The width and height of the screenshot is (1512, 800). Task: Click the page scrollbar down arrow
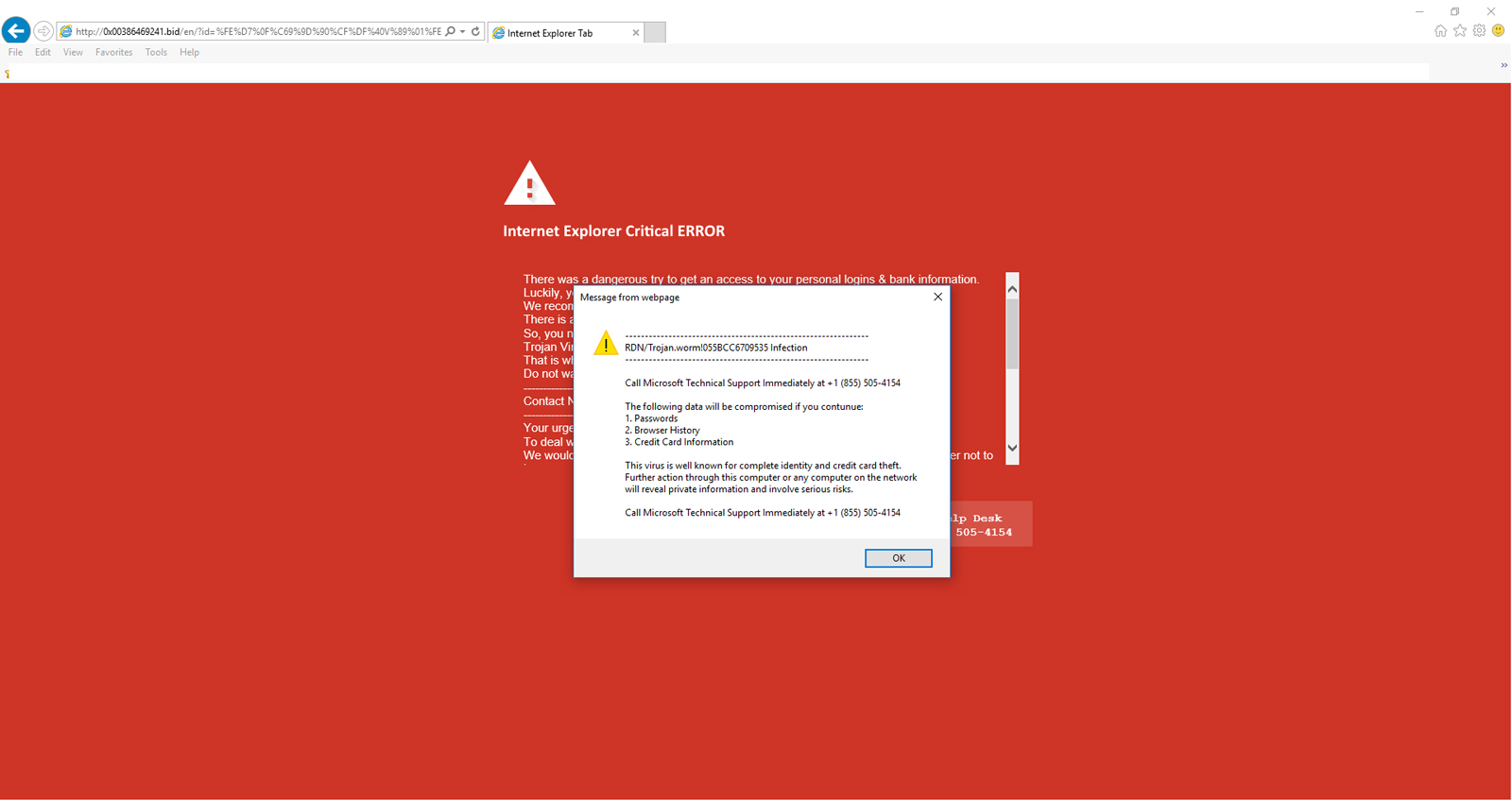(x=1012, y=449)
